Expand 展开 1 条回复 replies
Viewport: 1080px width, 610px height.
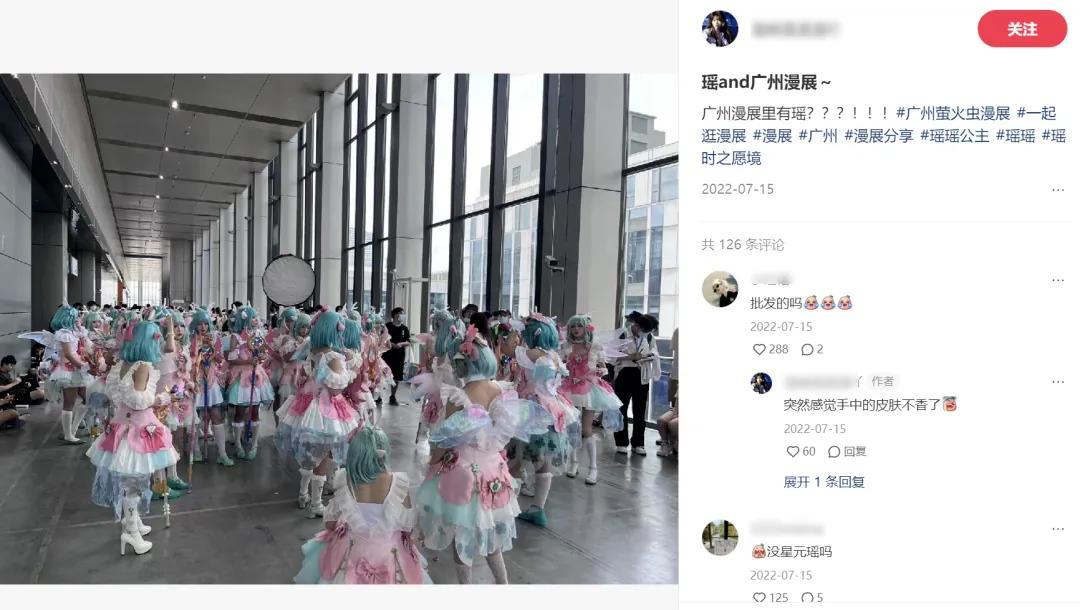click(x=824, y=482)
